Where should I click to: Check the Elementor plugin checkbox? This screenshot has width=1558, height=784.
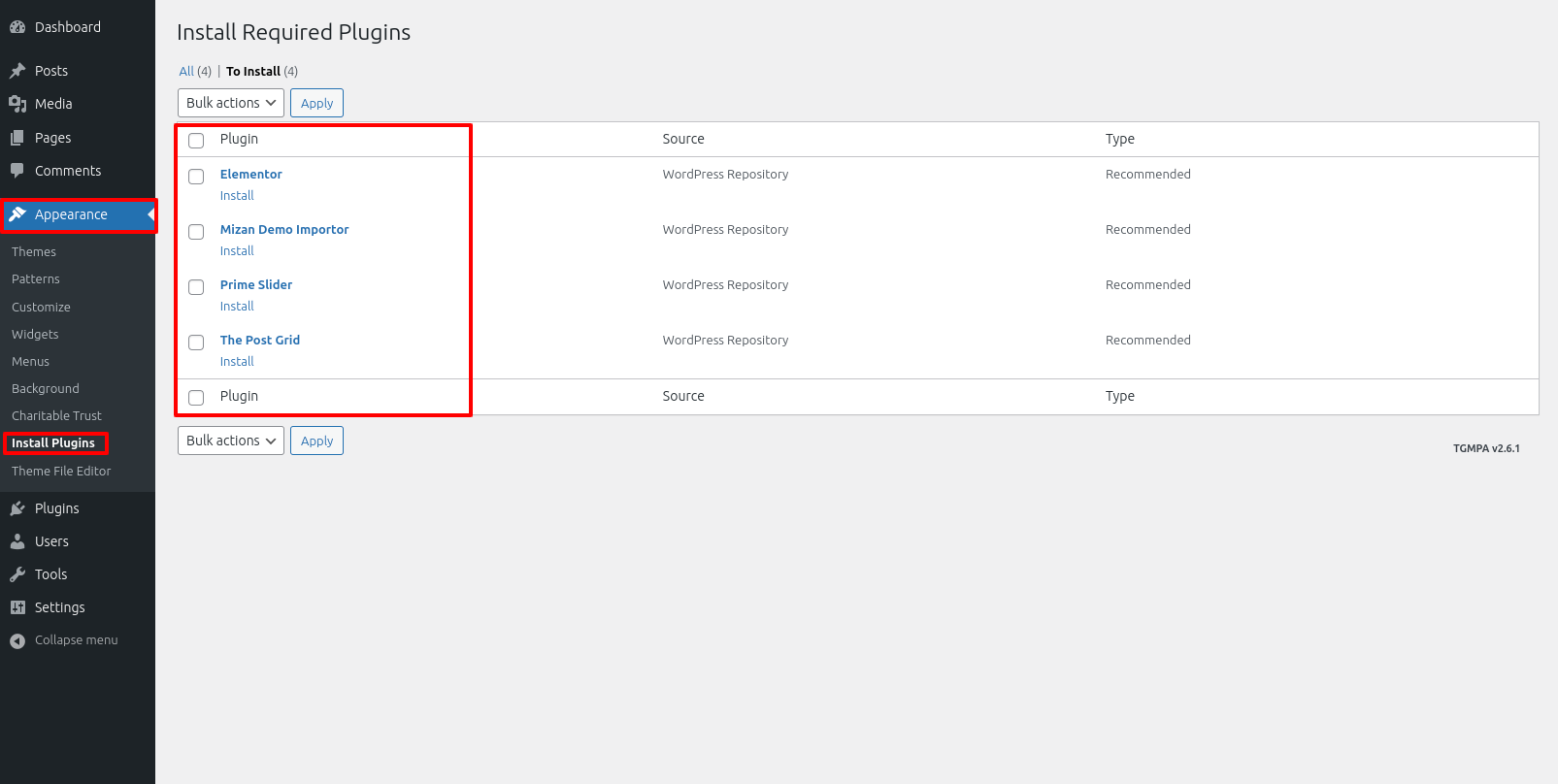point(196,177)
